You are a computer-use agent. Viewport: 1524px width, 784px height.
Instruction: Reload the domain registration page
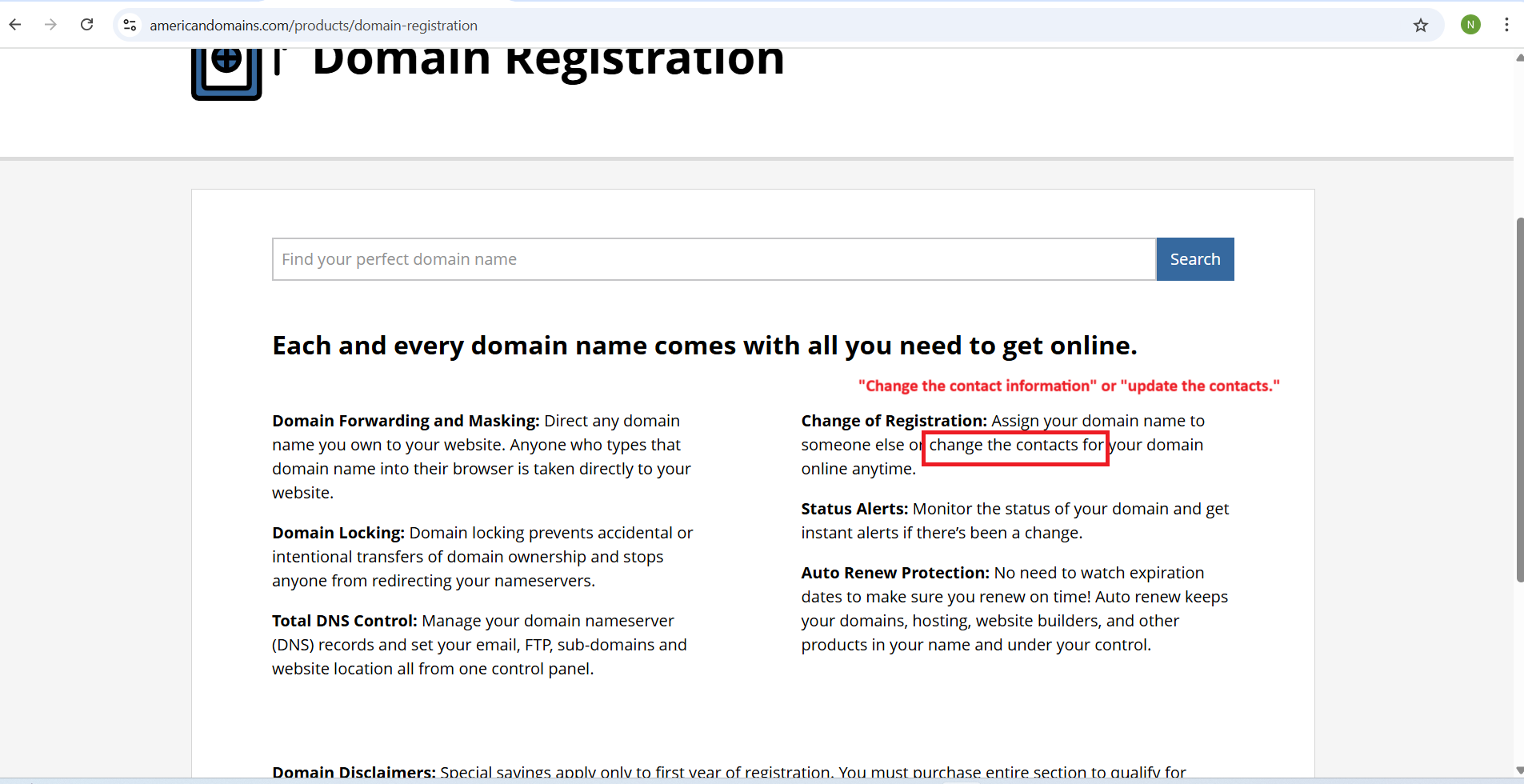pyautogui.click(x=86, y=25)
